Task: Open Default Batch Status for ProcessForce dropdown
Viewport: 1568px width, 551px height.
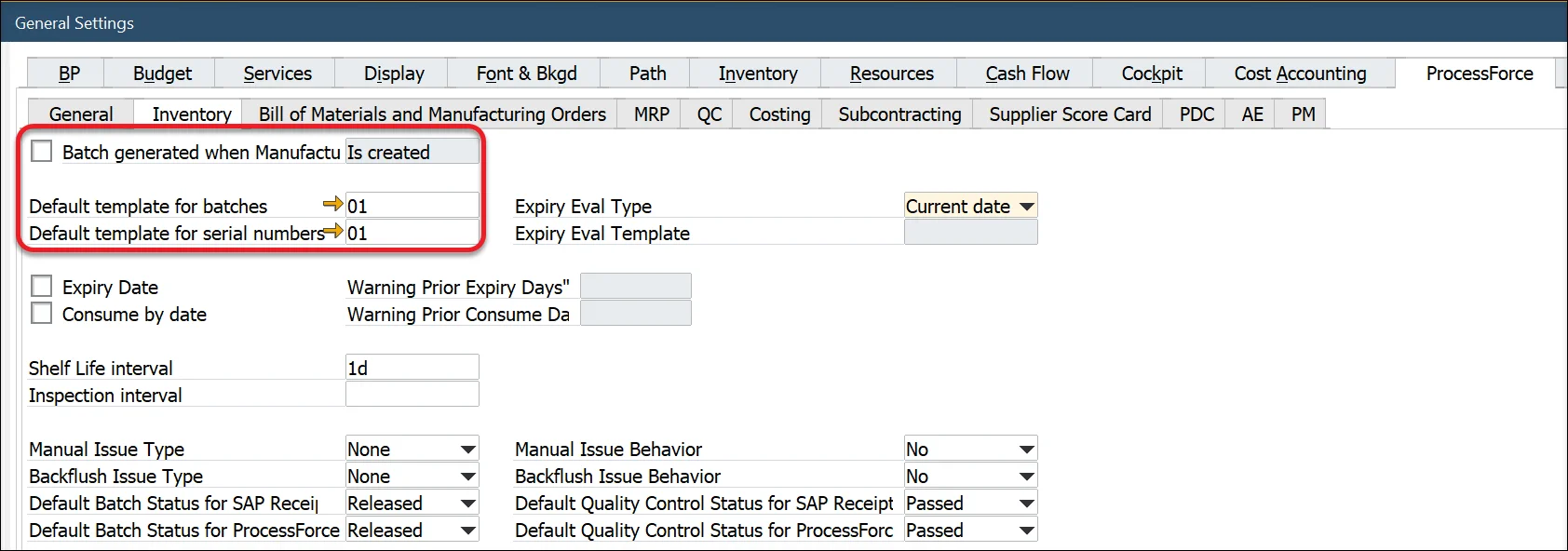Action: [412, 530]
